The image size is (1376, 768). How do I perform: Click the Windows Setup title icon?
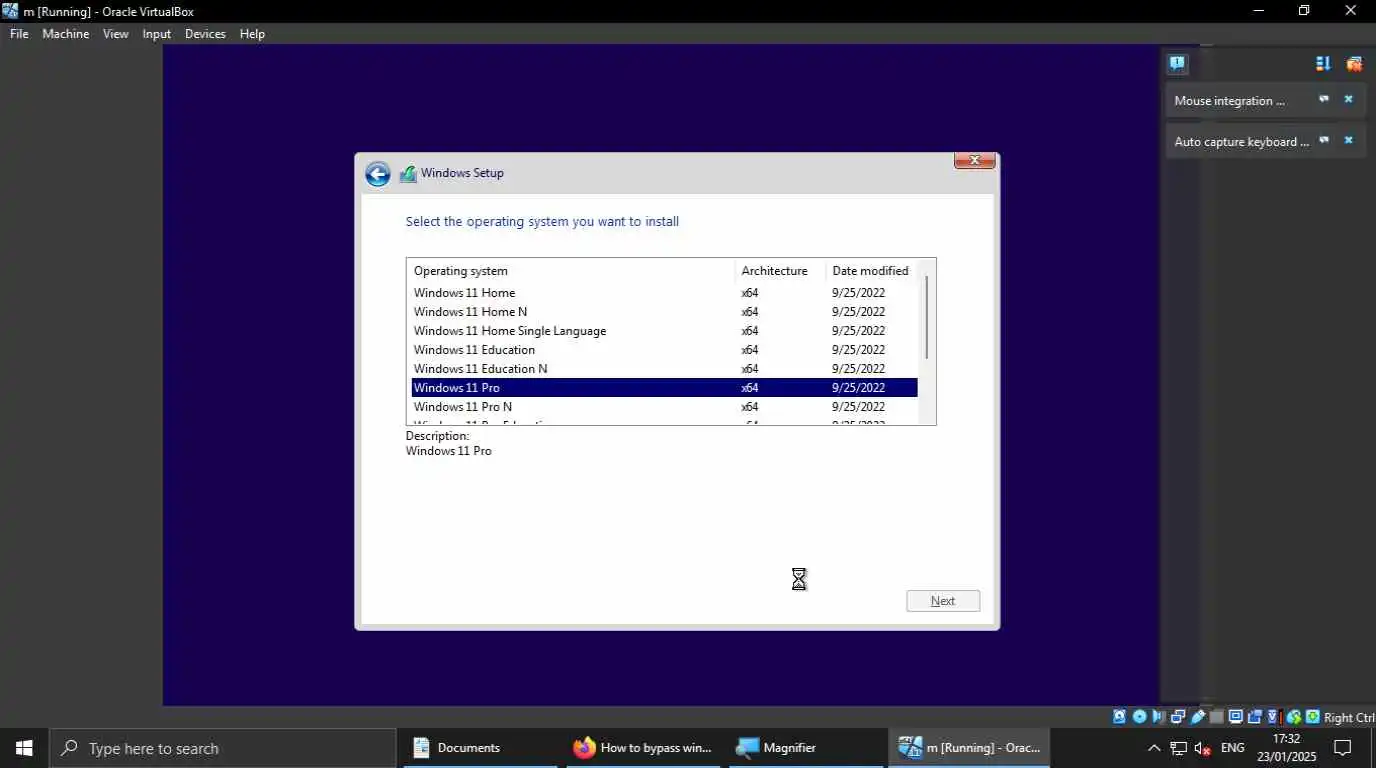coord(408,174)
